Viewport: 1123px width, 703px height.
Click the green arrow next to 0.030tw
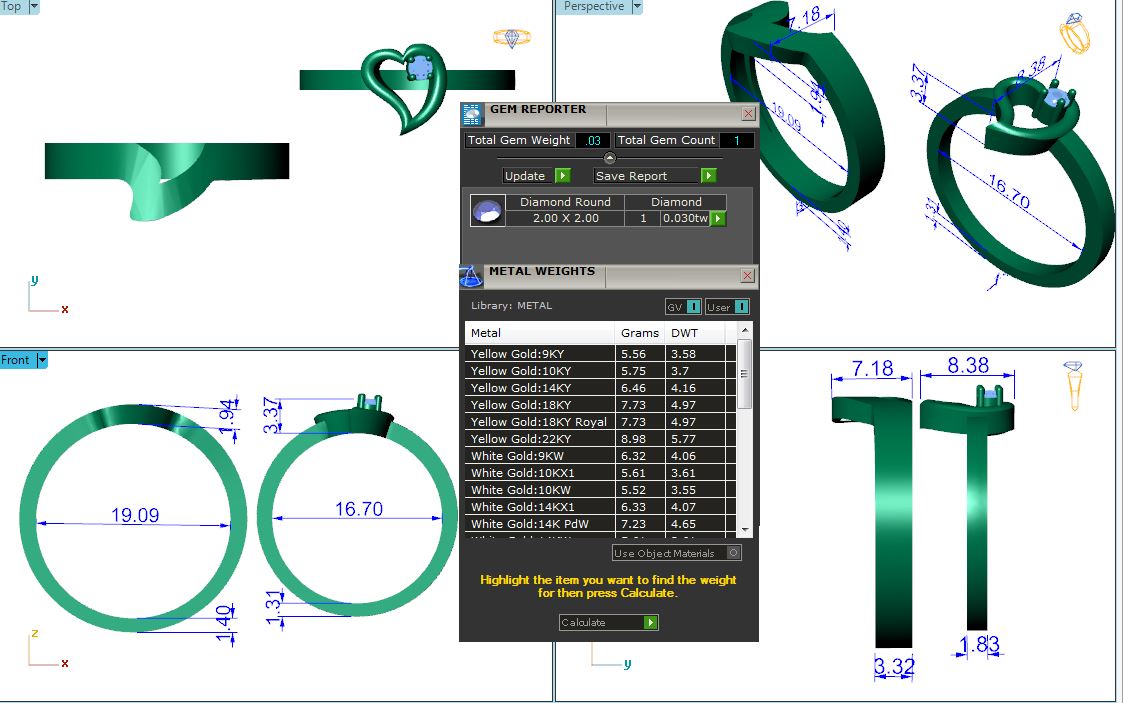pyautogui.click(x=717, y=218)
